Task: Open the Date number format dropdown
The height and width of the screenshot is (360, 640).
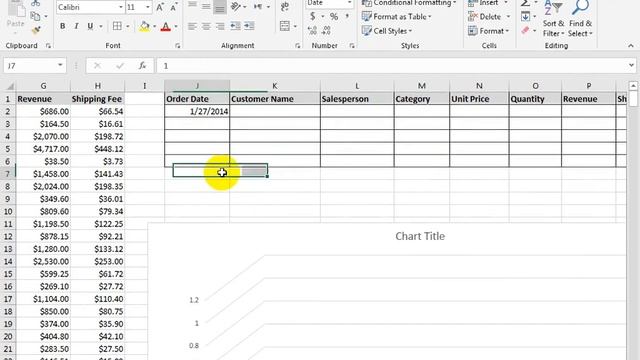Action: [349, 3]
